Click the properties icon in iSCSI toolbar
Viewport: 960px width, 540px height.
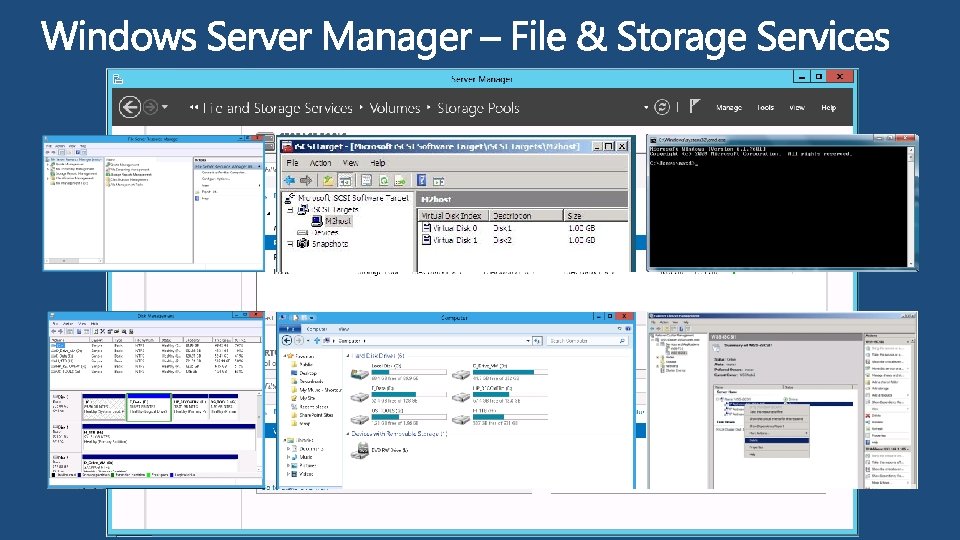[366, 181]
